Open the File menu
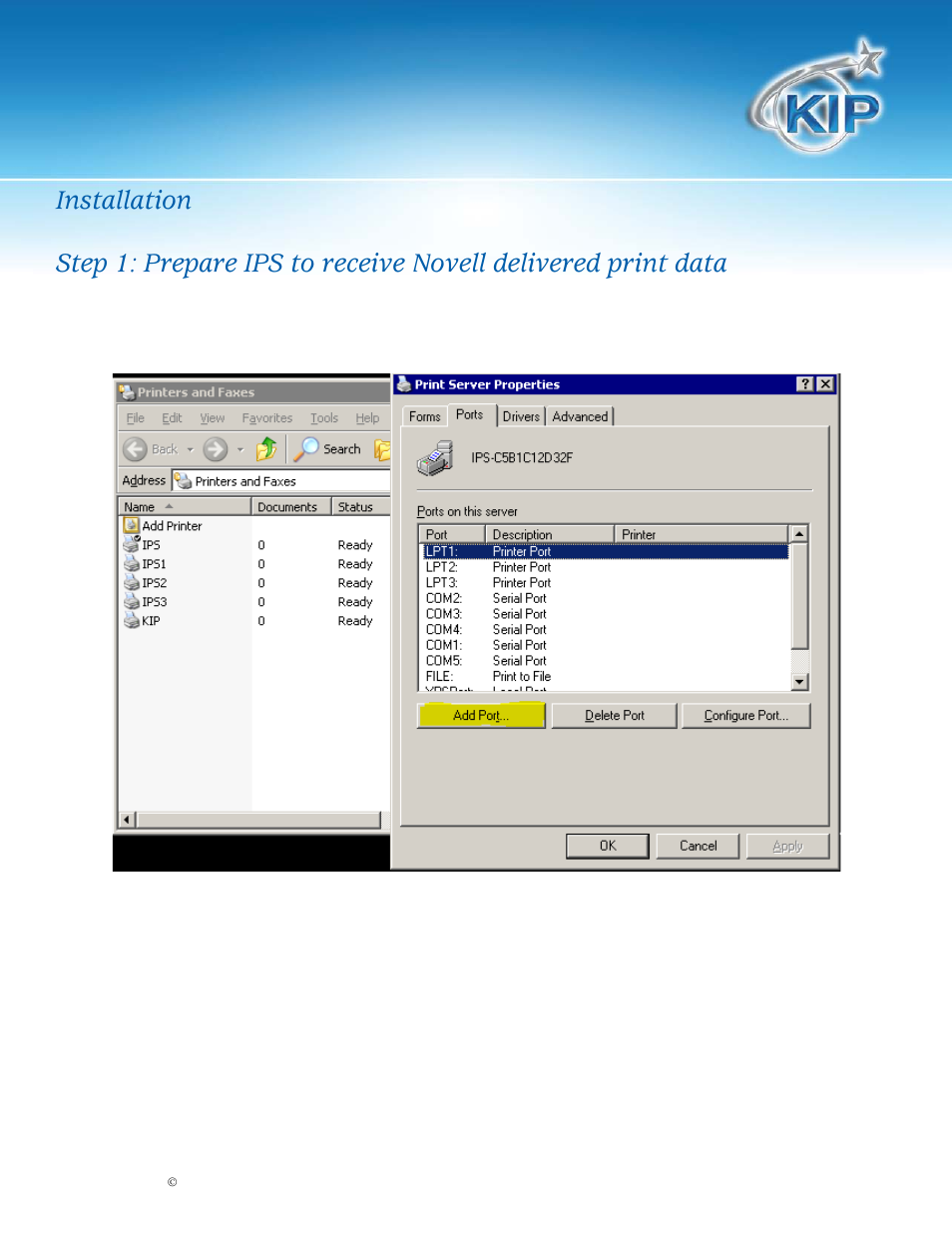Viewport: 952px width, 1233px height. (136, 418)
